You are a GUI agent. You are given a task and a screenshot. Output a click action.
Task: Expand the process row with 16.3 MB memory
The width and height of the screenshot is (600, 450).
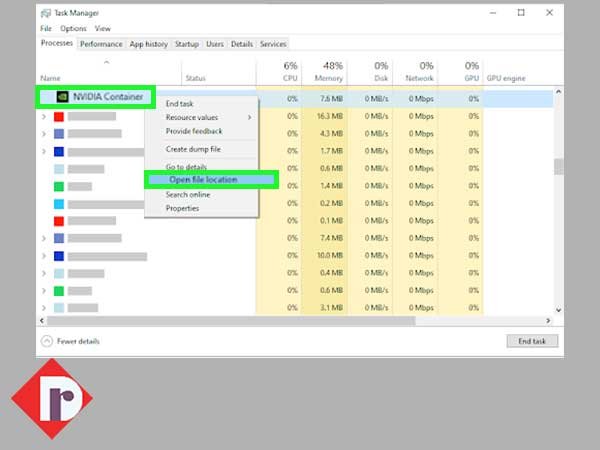coord(44,116)
